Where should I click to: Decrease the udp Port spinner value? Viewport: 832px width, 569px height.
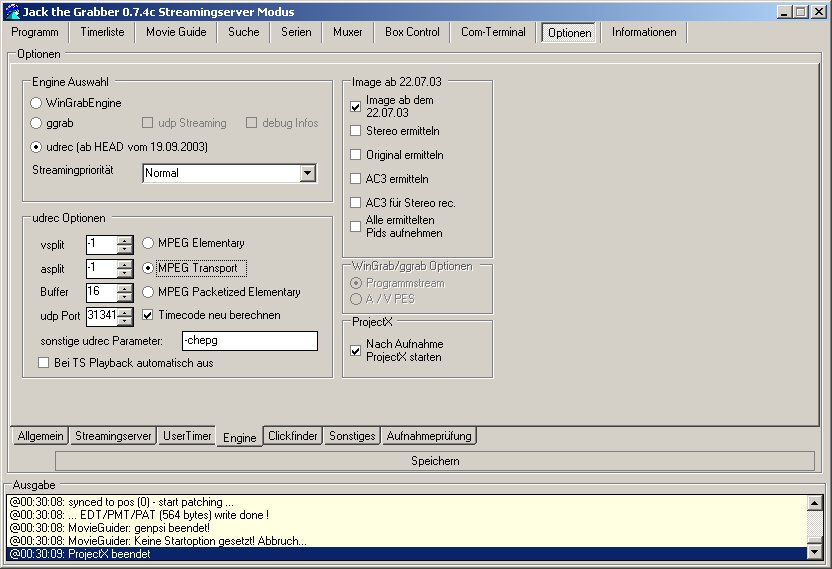tap(124, 321)
